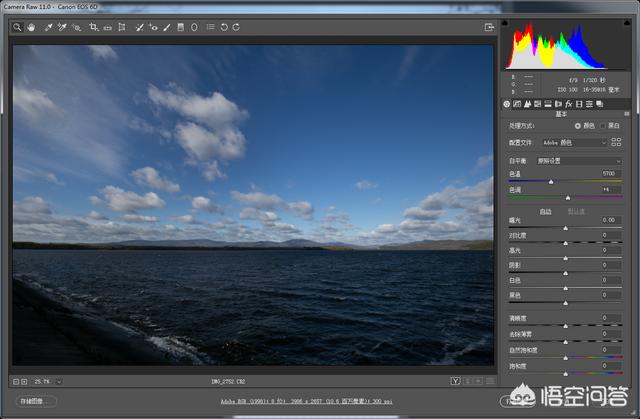Screen dimensions: 640x419
Task: Click the zoom in plus button
Action: [24, 382]
